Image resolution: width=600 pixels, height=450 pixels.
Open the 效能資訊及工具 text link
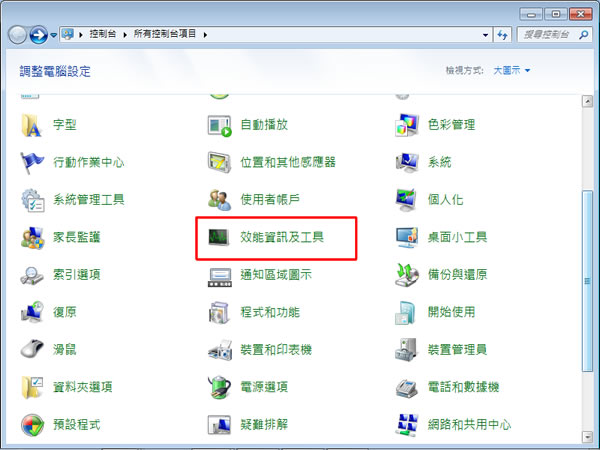(282, 237)
